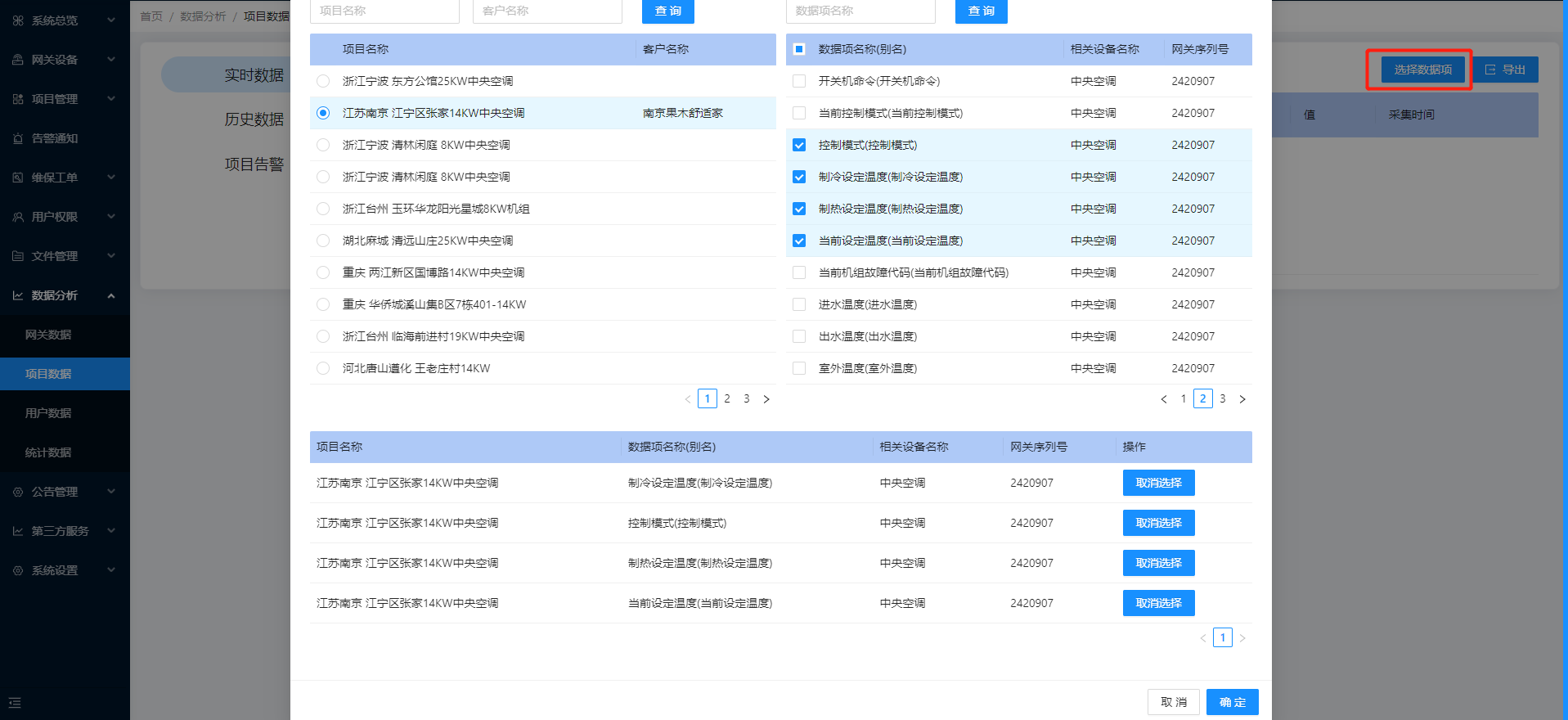Image resolution: width=1568 pixels, height=720 pixels.
Task: Cancel selection of 制热设定温度 row
Action: pos(1158,563)
